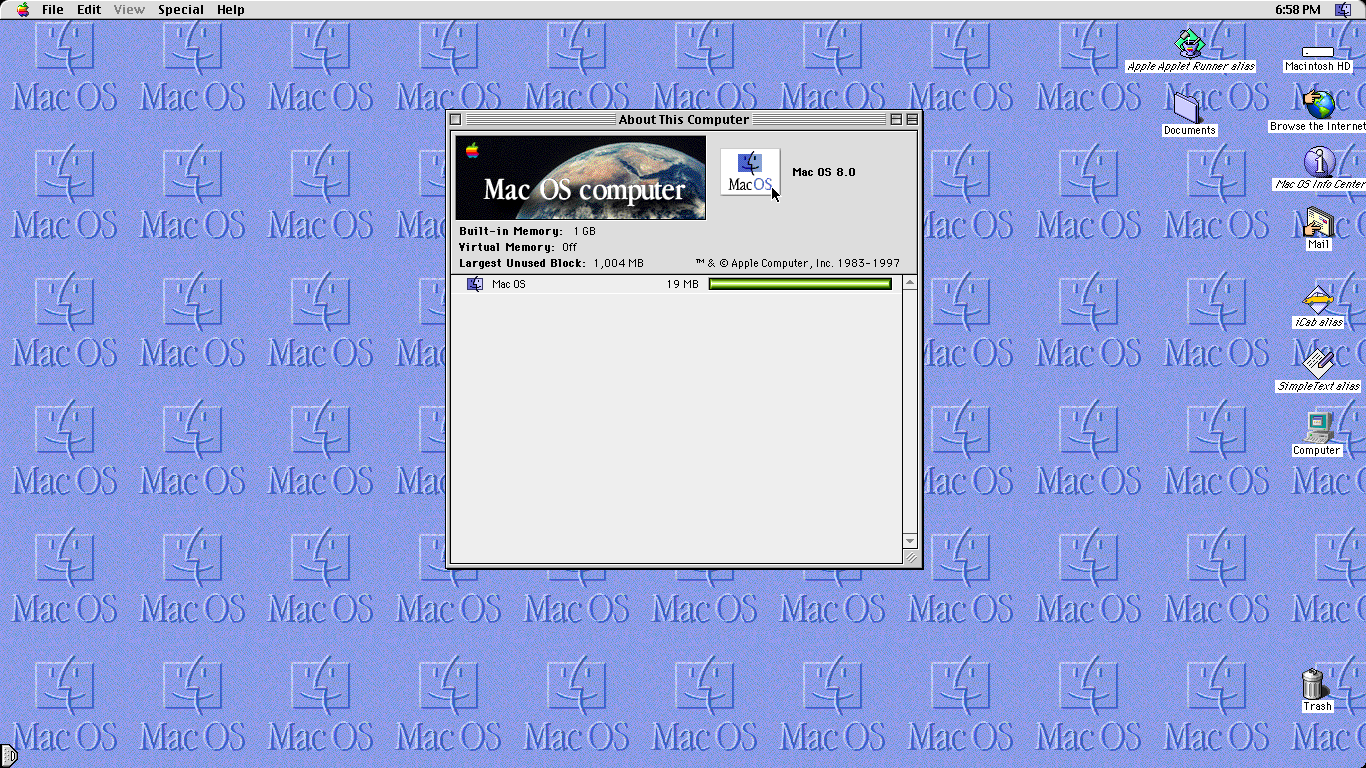Click the "Built-in Memory: 1 GB" line
The height and width of the screenshot is (768, 1366).
pyautogui.click(x=527, y=231)
